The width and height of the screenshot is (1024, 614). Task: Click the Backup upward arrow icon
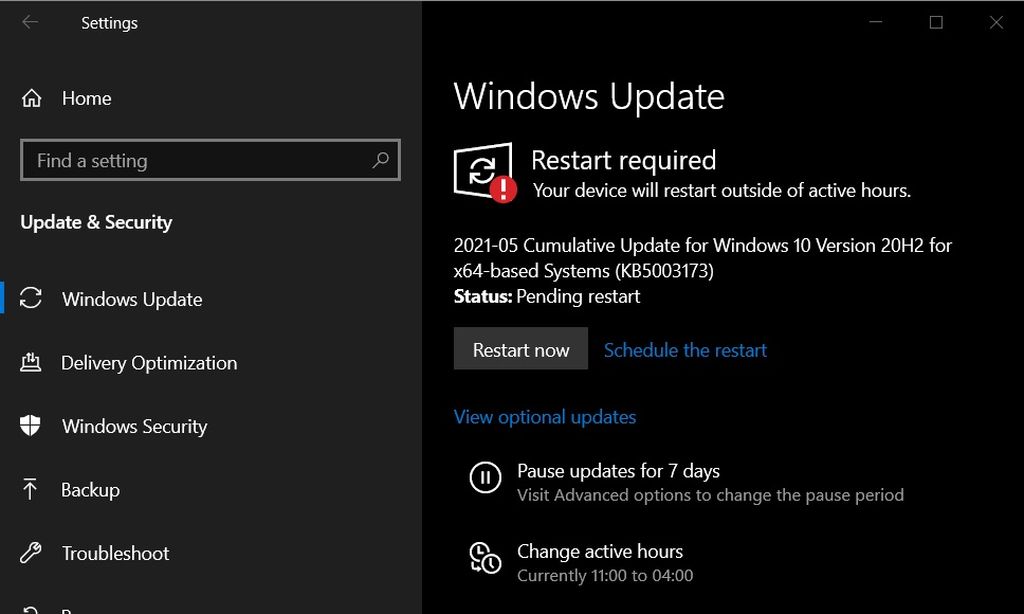[x=30, y=489]
